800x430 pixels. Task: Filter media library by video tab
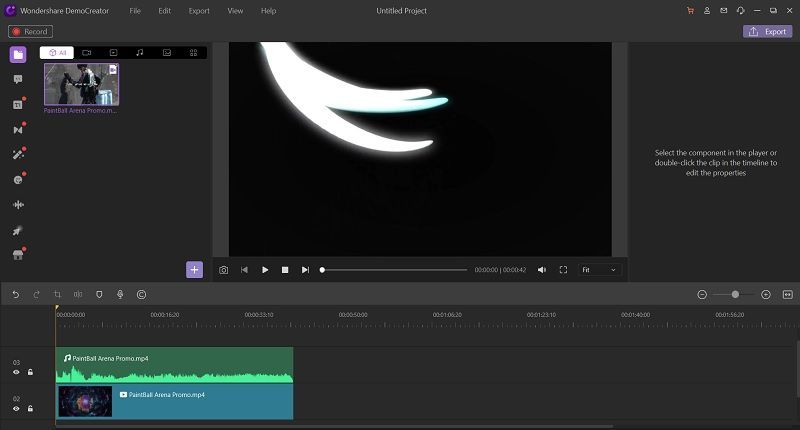pyautogui.click(x=113, y=53)
